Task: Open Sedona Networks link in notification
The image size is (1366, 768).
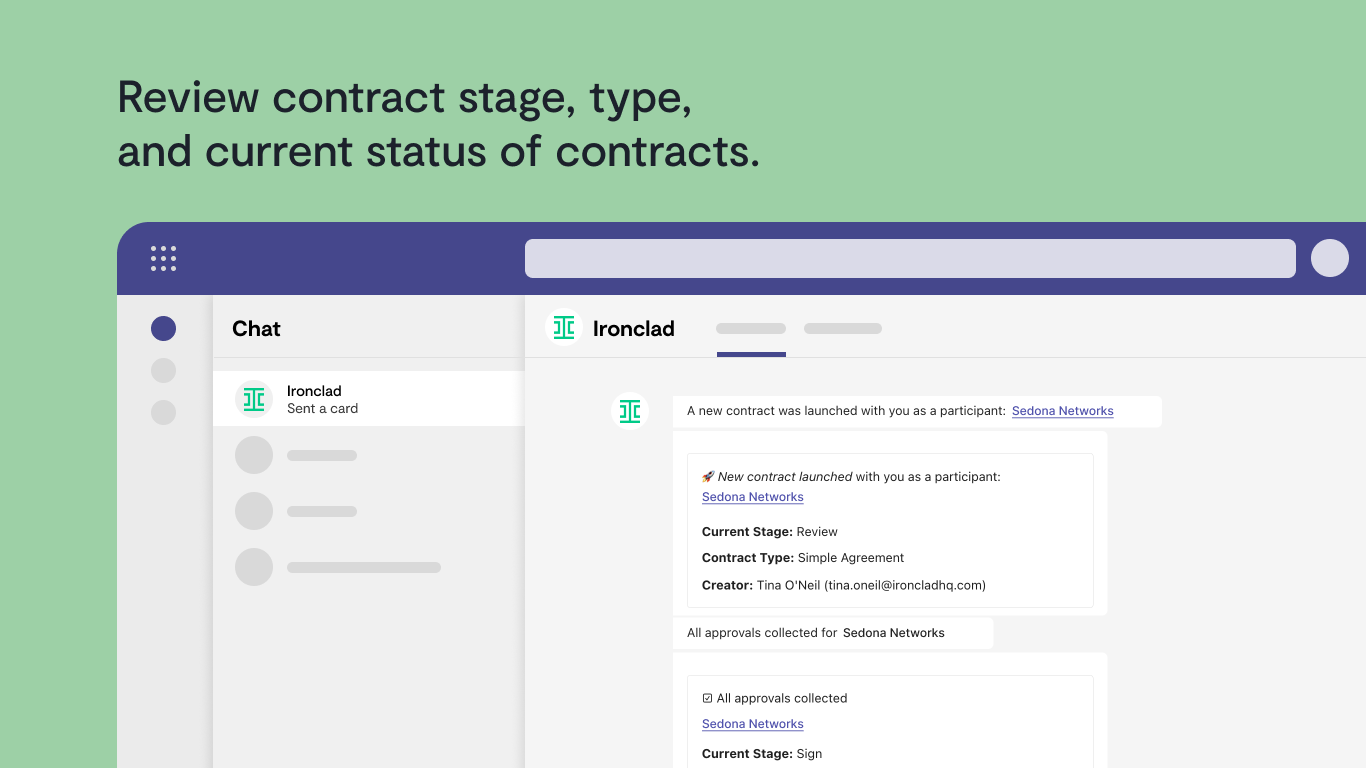Action: pos(1062,411)
